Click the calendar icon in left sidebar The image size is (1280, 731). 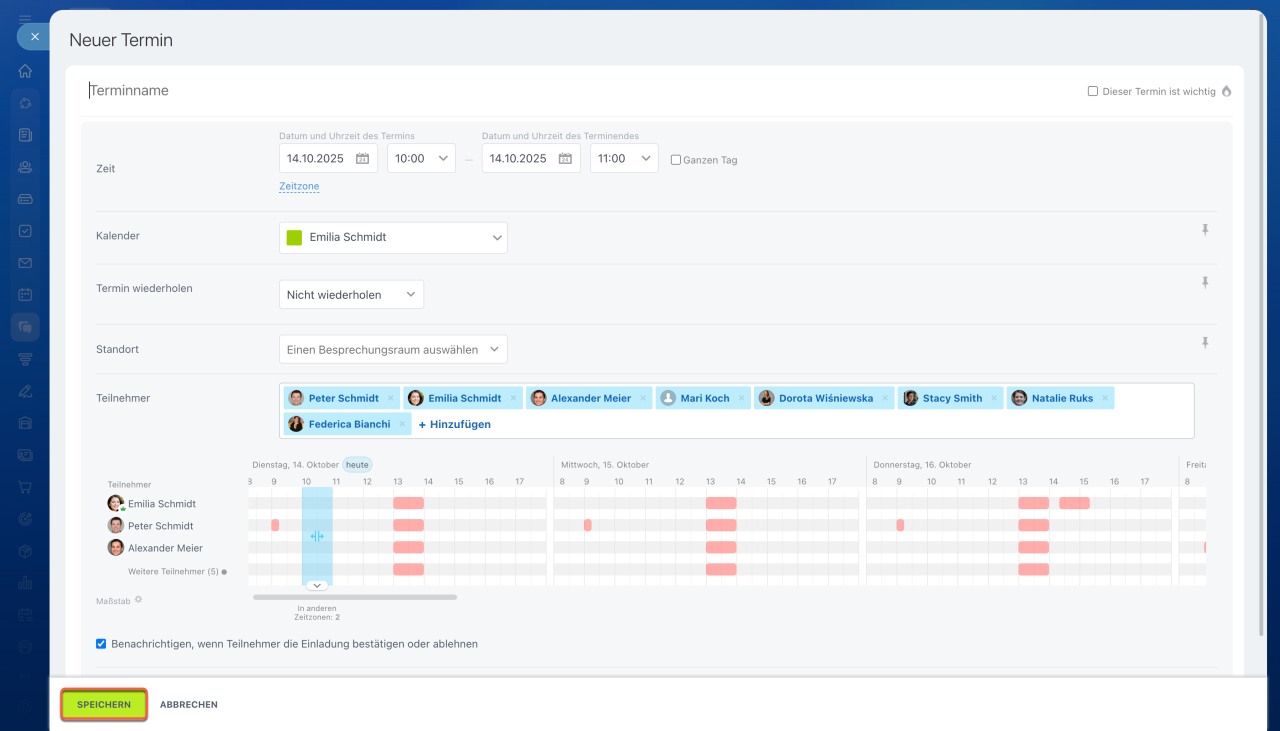point(25,295)
